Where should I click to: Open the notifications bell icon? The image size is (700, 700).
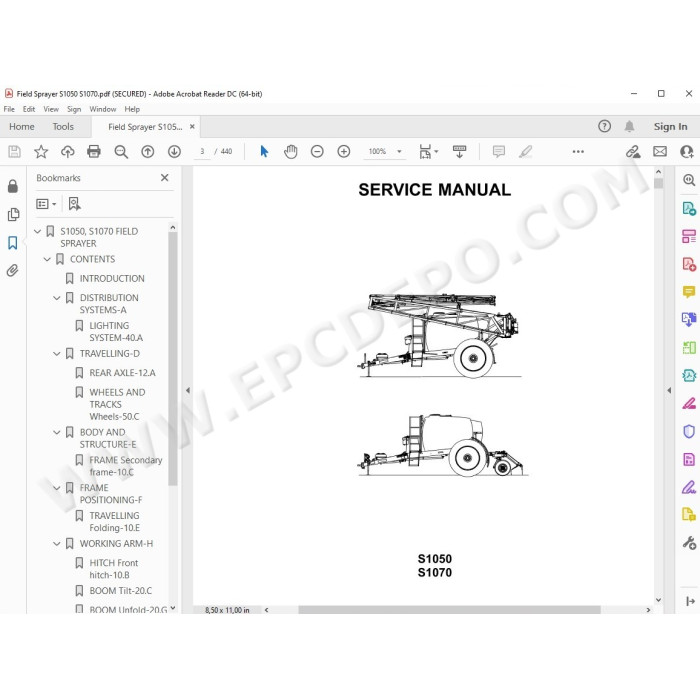point(629,126)
